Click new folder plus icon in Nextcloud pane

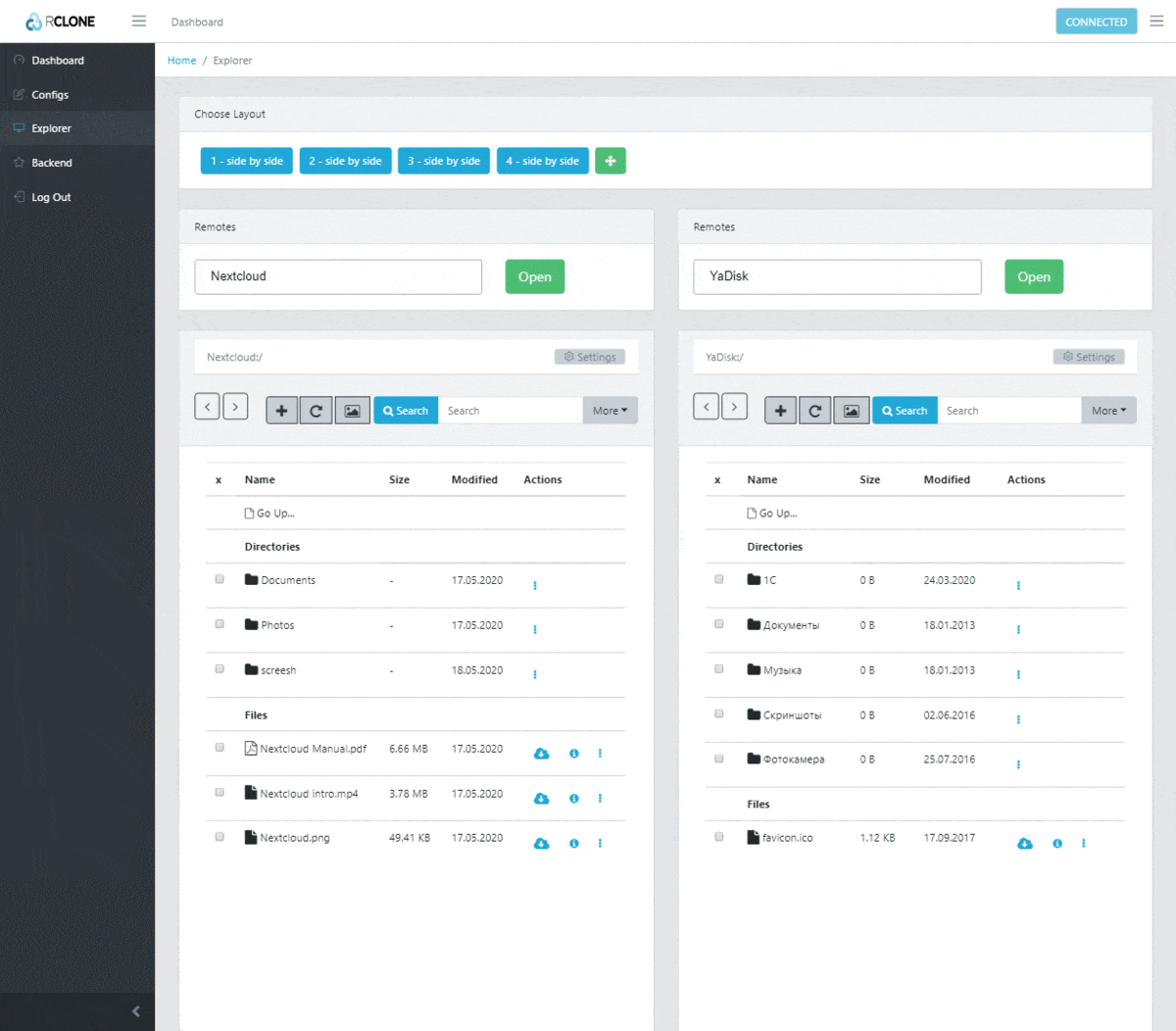(x=281, y=411)
